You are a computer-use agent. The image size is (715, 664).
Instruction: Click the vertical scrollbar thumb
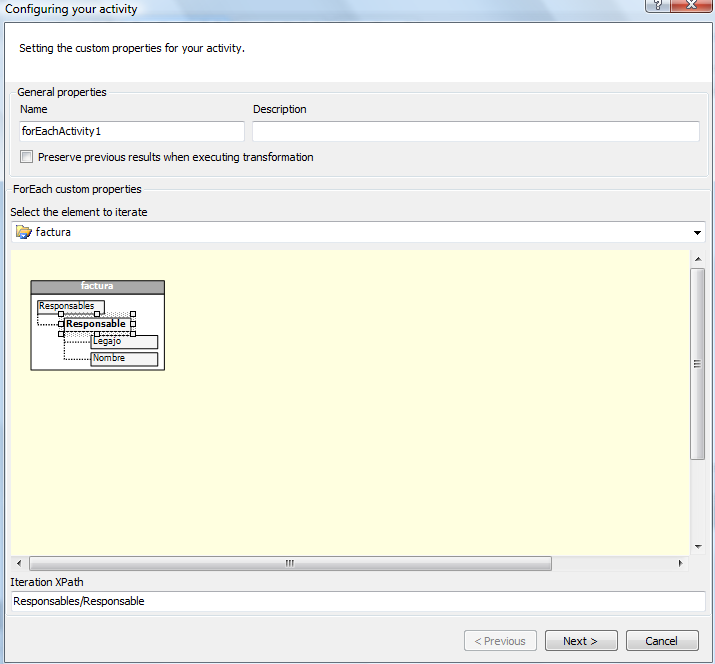click(x=698, y=364)
